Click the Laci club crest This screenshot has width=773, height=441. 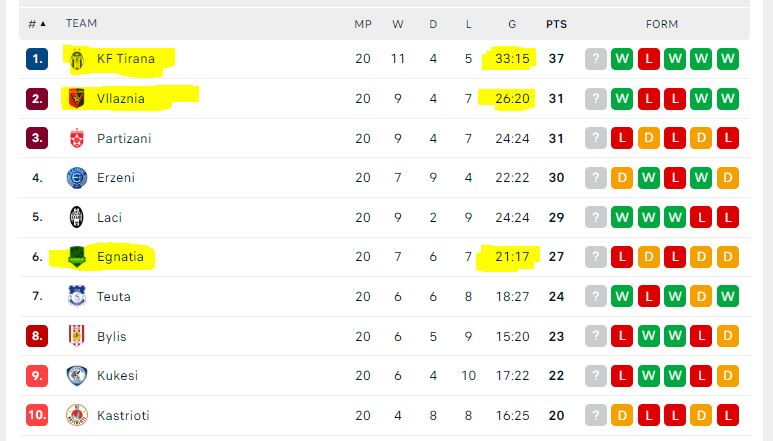tap(76, 217)
